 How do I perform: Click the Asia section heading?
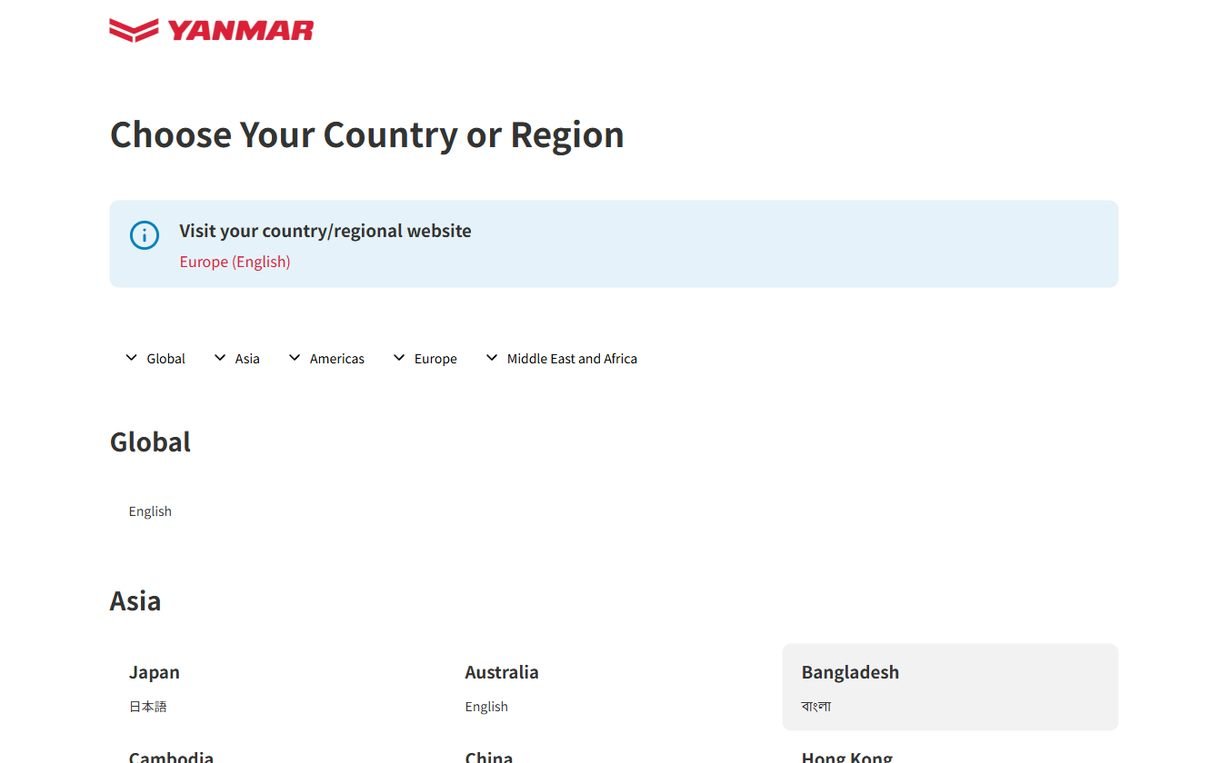pyautogui.click(x=135, y=601)
